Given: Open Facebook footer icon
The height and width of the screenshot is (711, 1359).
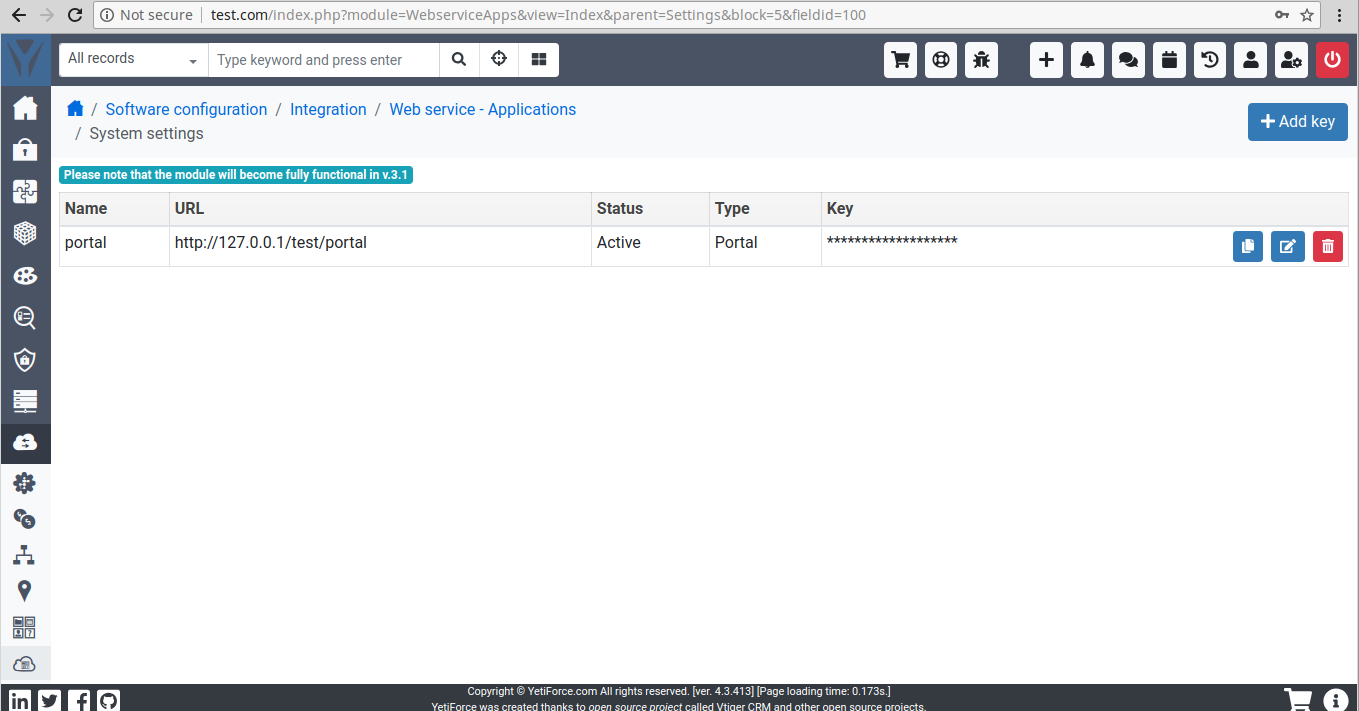Looking at the screenshot, I should [79, 700].
